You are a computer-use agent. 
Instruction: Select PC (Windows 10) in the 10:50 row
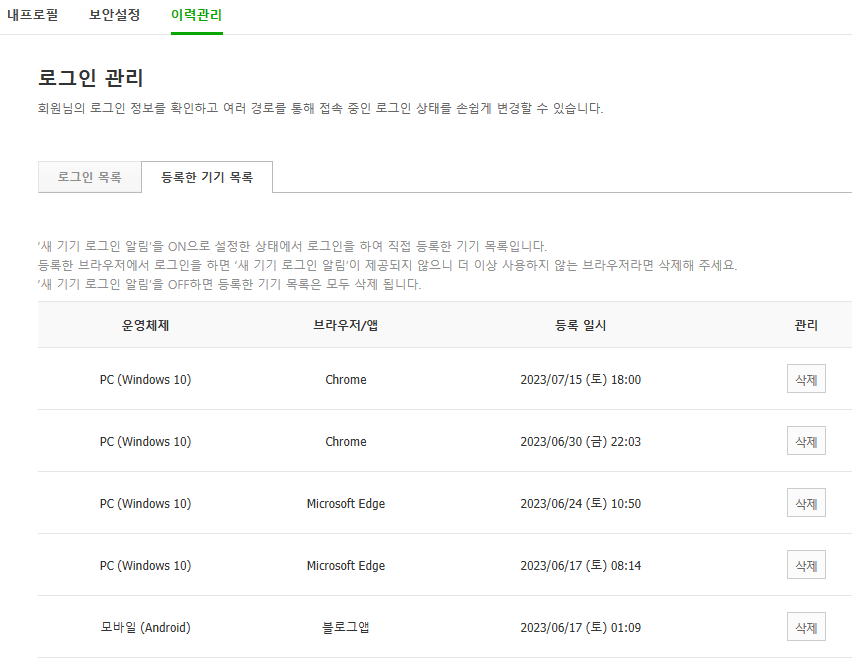coord(146,503)
